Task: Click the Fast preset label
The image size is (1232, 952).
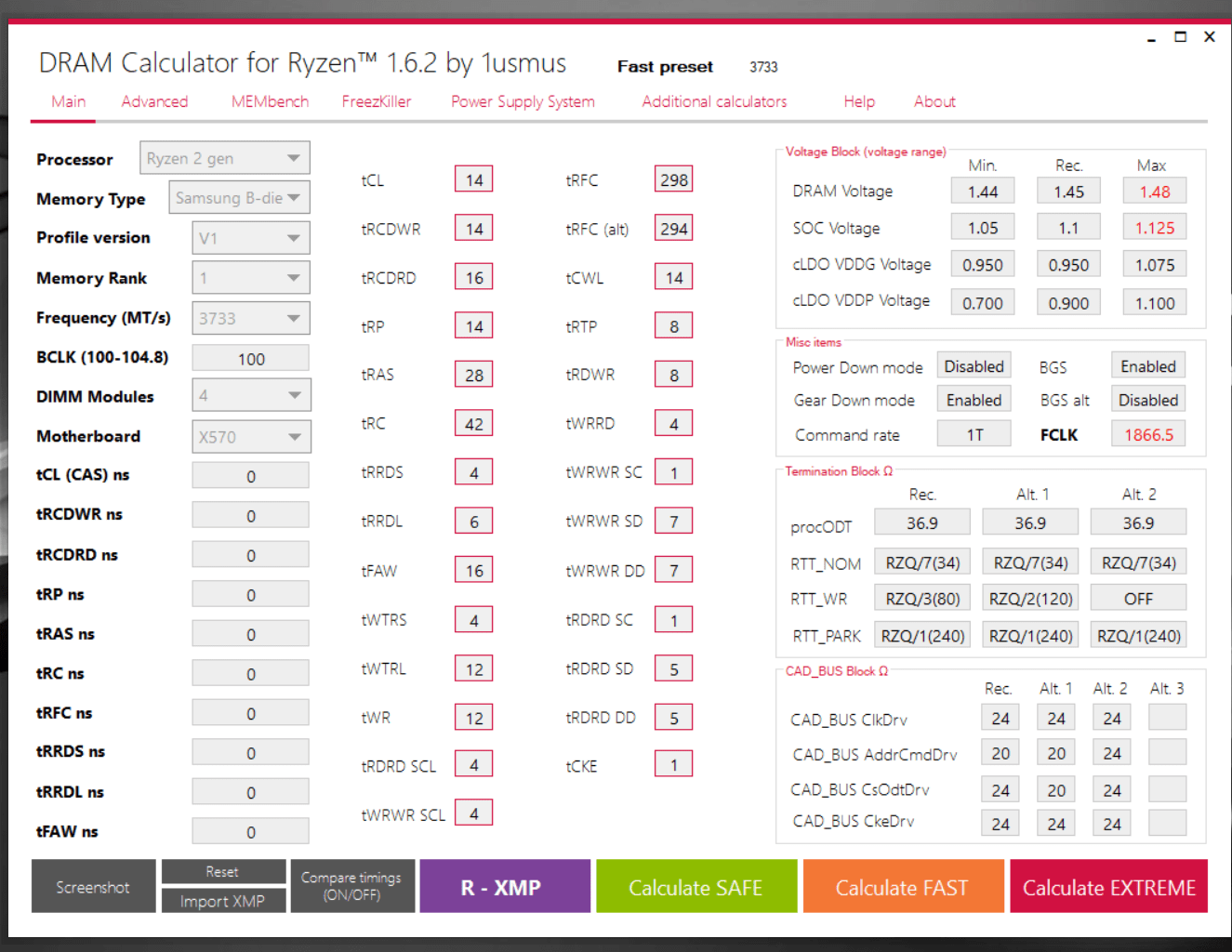Action: (665, 67)
